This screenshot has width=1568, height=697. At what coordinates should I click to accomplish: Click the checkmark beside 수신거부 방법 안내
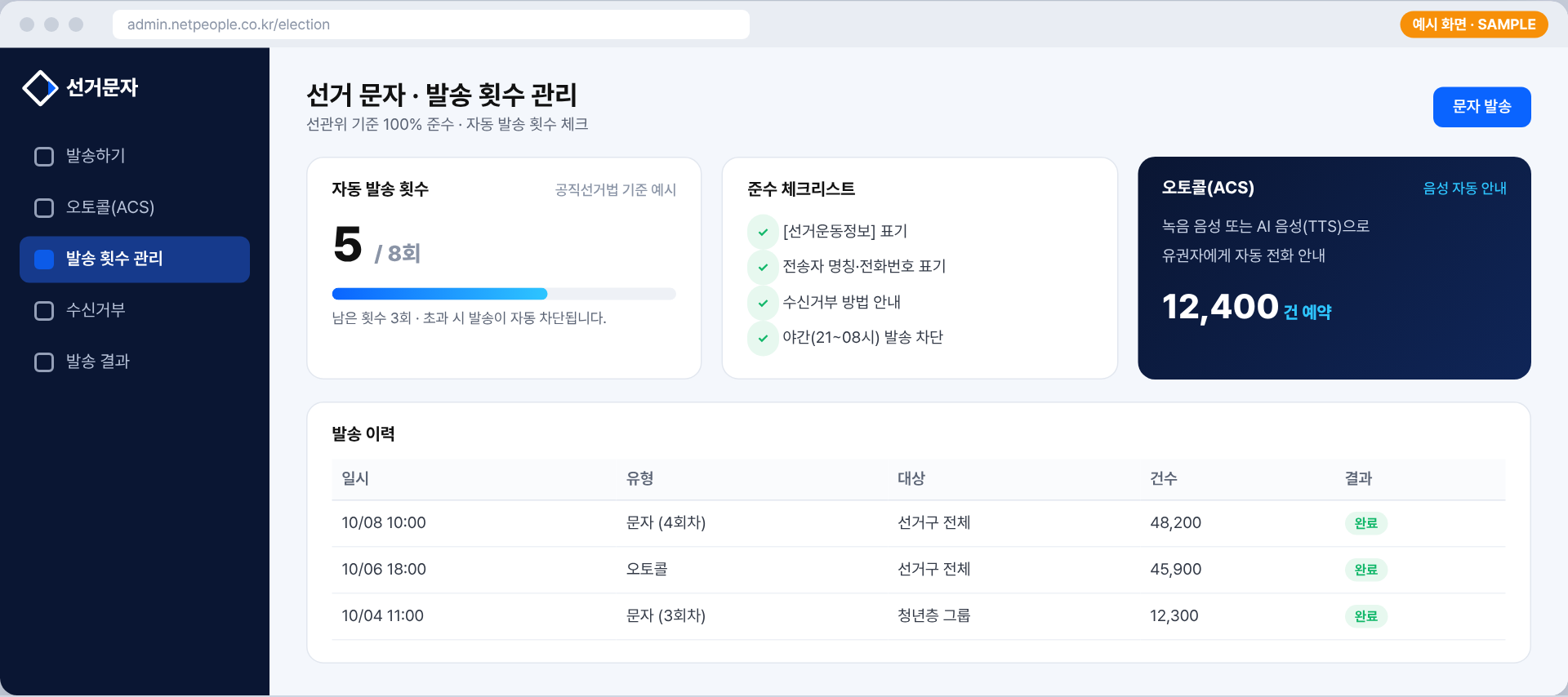point(763,303)
